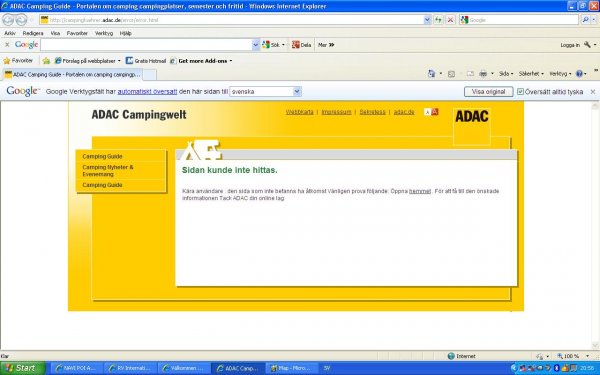Click the ADAC logo

(x=471, y=126)
